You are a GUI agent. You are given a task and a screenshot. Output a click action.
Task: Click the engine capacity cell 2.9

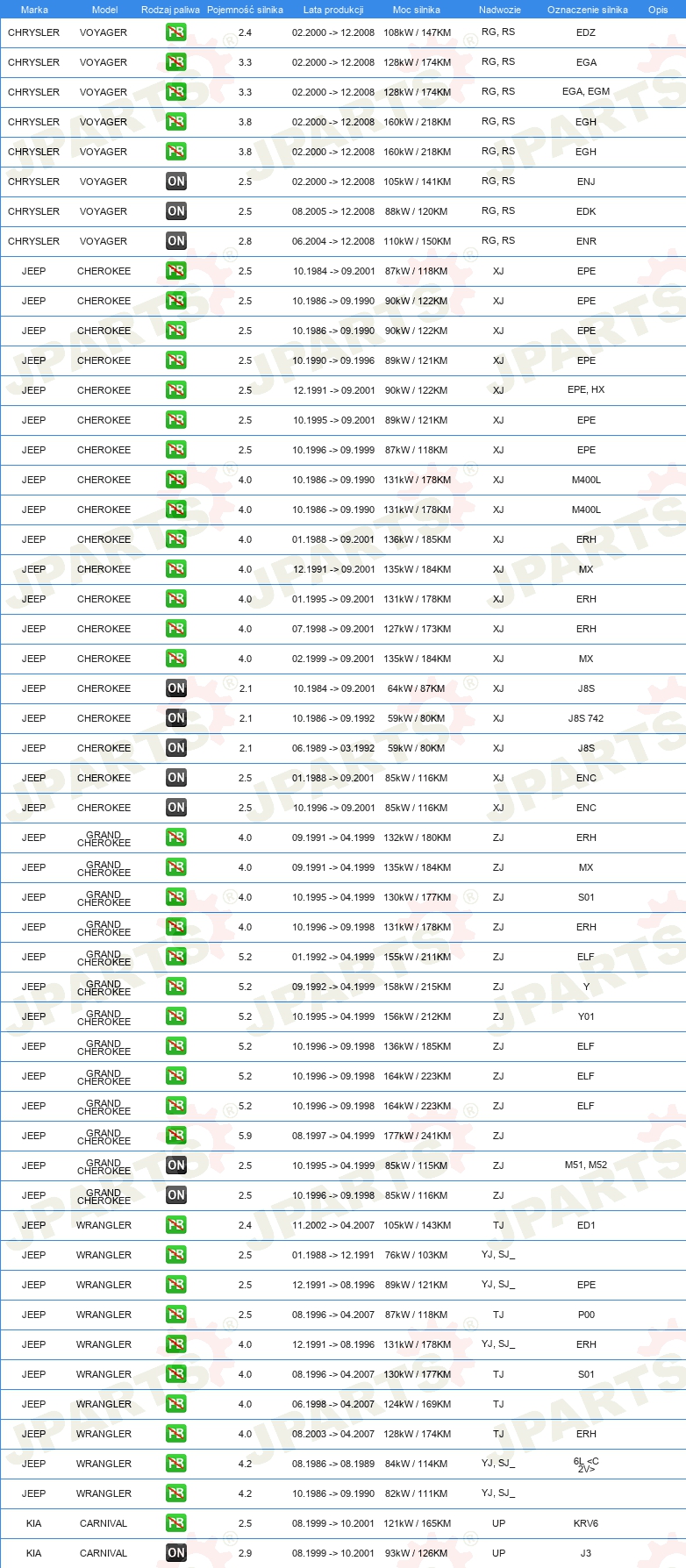tap(245, 1553)
